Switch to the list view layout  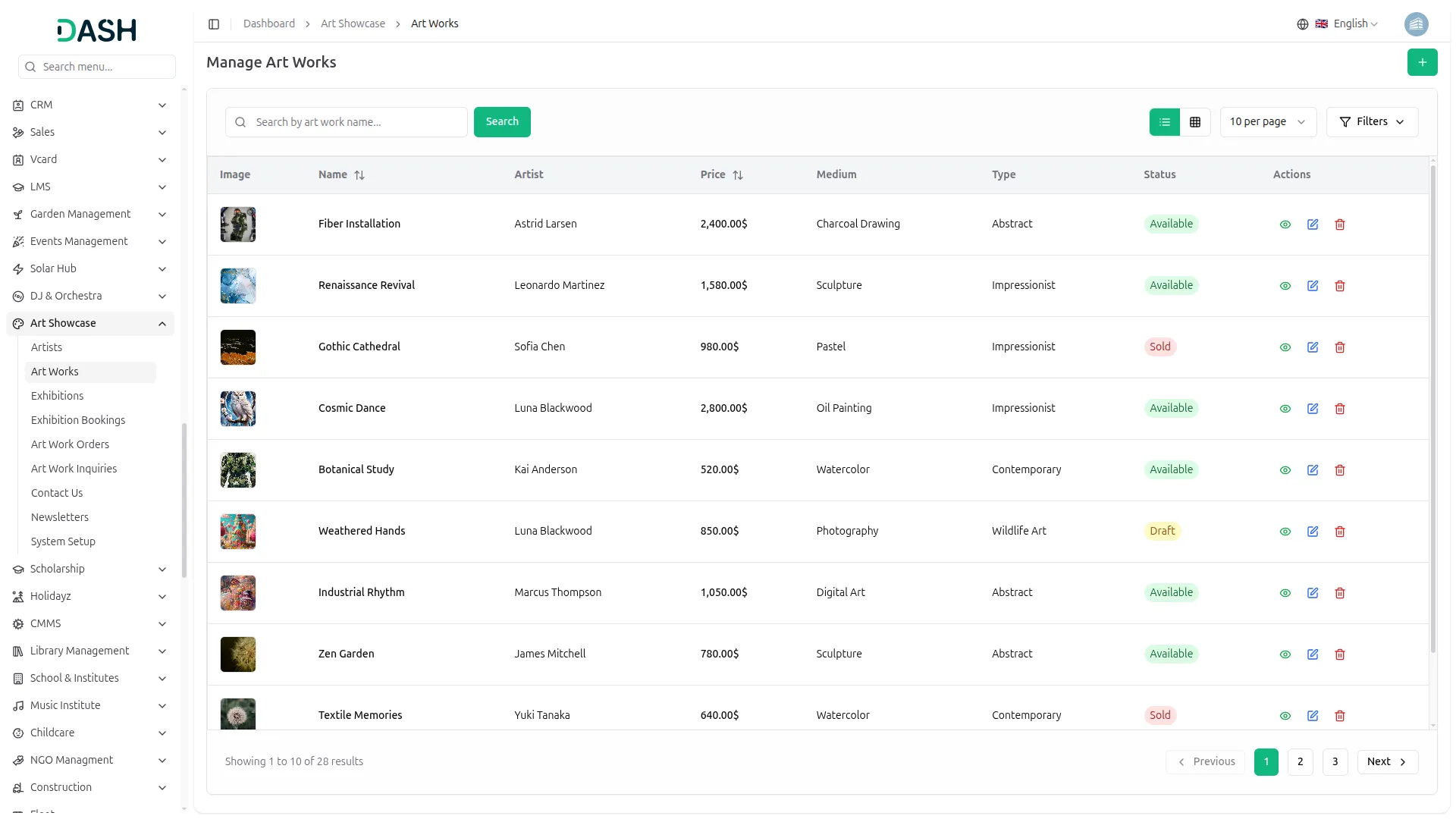(1165, 122)
